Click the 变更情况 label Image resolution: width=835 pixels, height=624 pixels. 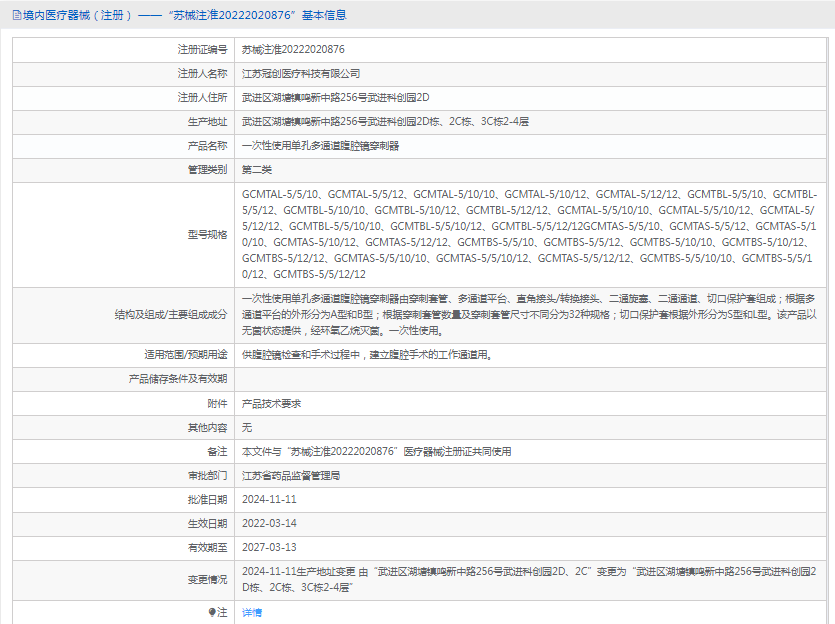[207, 579]
